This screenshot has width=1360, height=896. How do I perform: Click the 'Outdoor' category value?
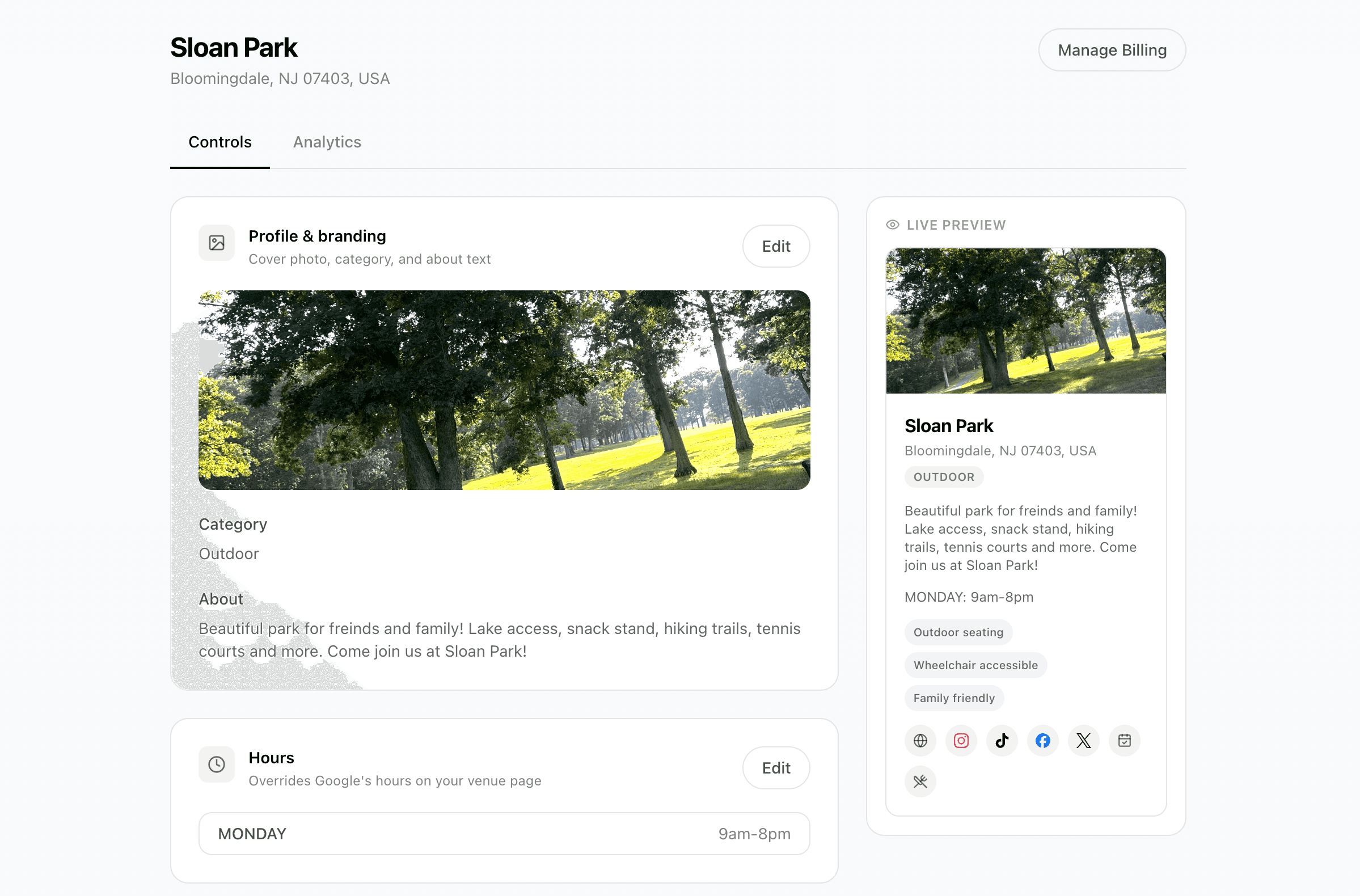229,553
